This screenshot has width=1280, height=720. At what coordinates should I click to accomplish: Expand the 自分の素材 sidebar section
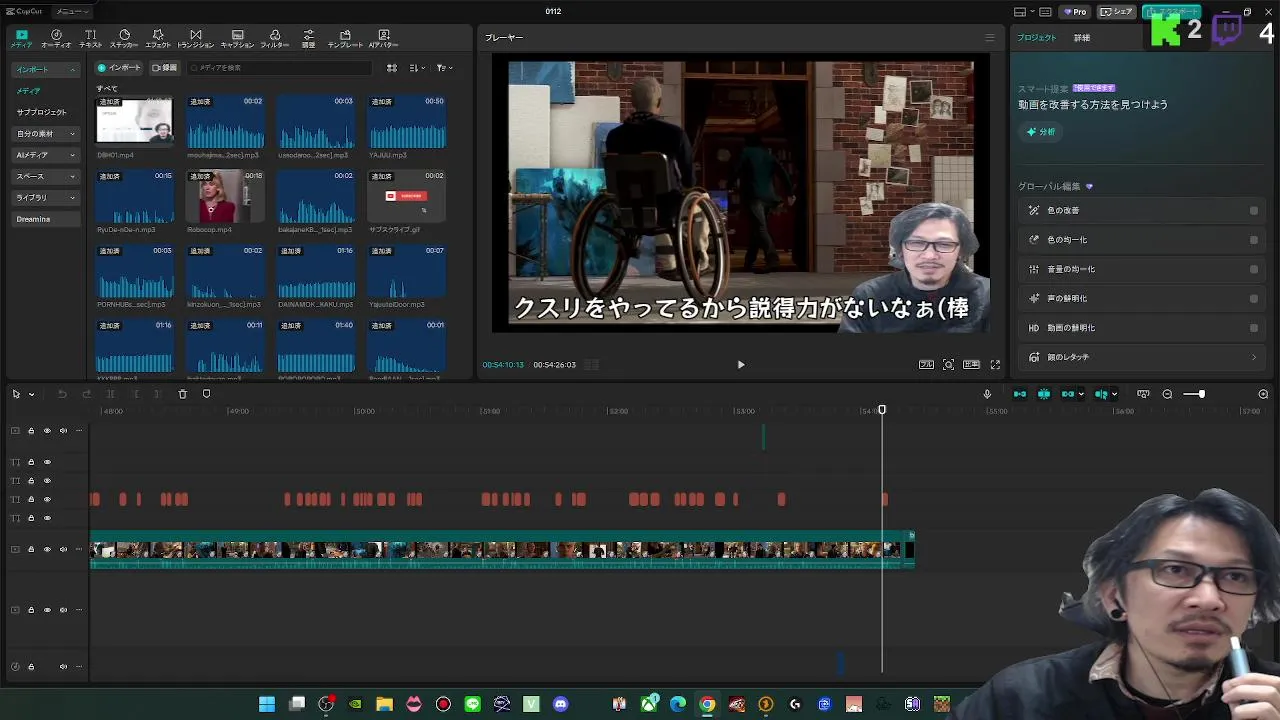coord(45,134)
